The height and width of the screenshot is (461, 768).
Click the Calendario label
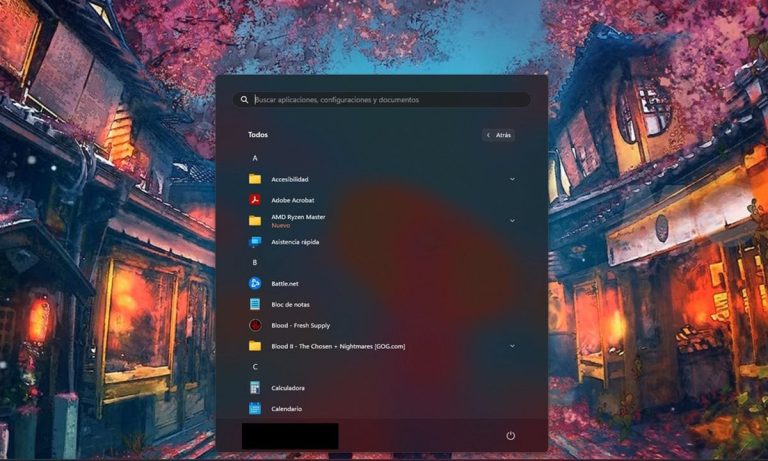click(287, 409)
